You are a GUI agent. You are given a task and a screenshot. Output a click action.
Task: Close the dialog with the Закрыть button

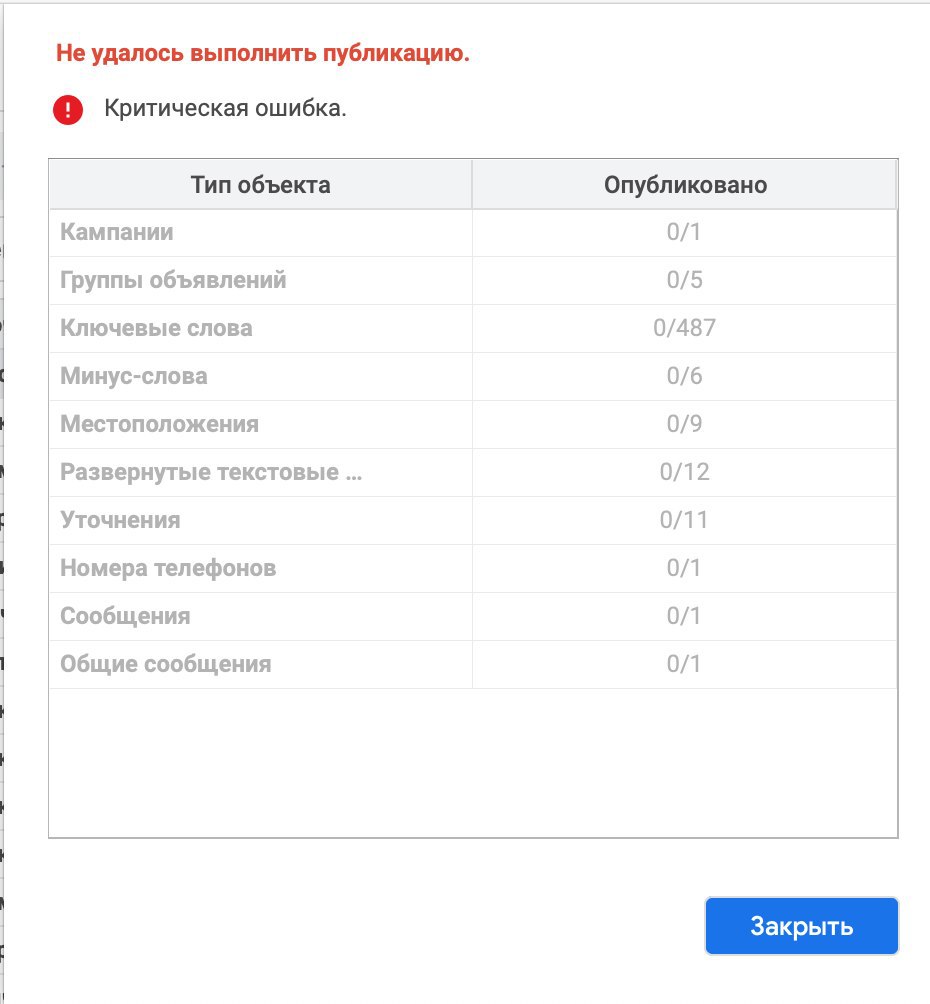point(801,925)
